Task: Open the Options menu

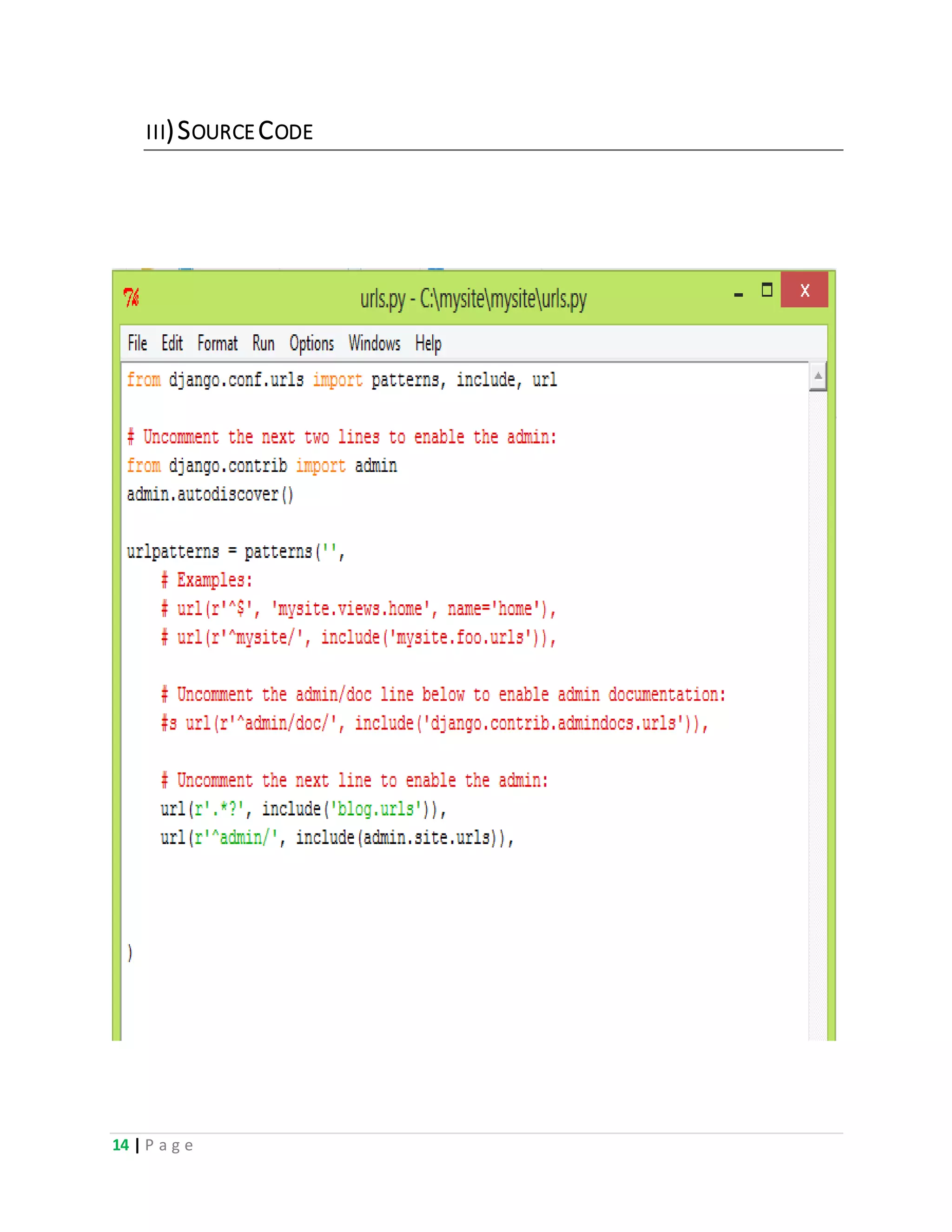Action: 311,343
